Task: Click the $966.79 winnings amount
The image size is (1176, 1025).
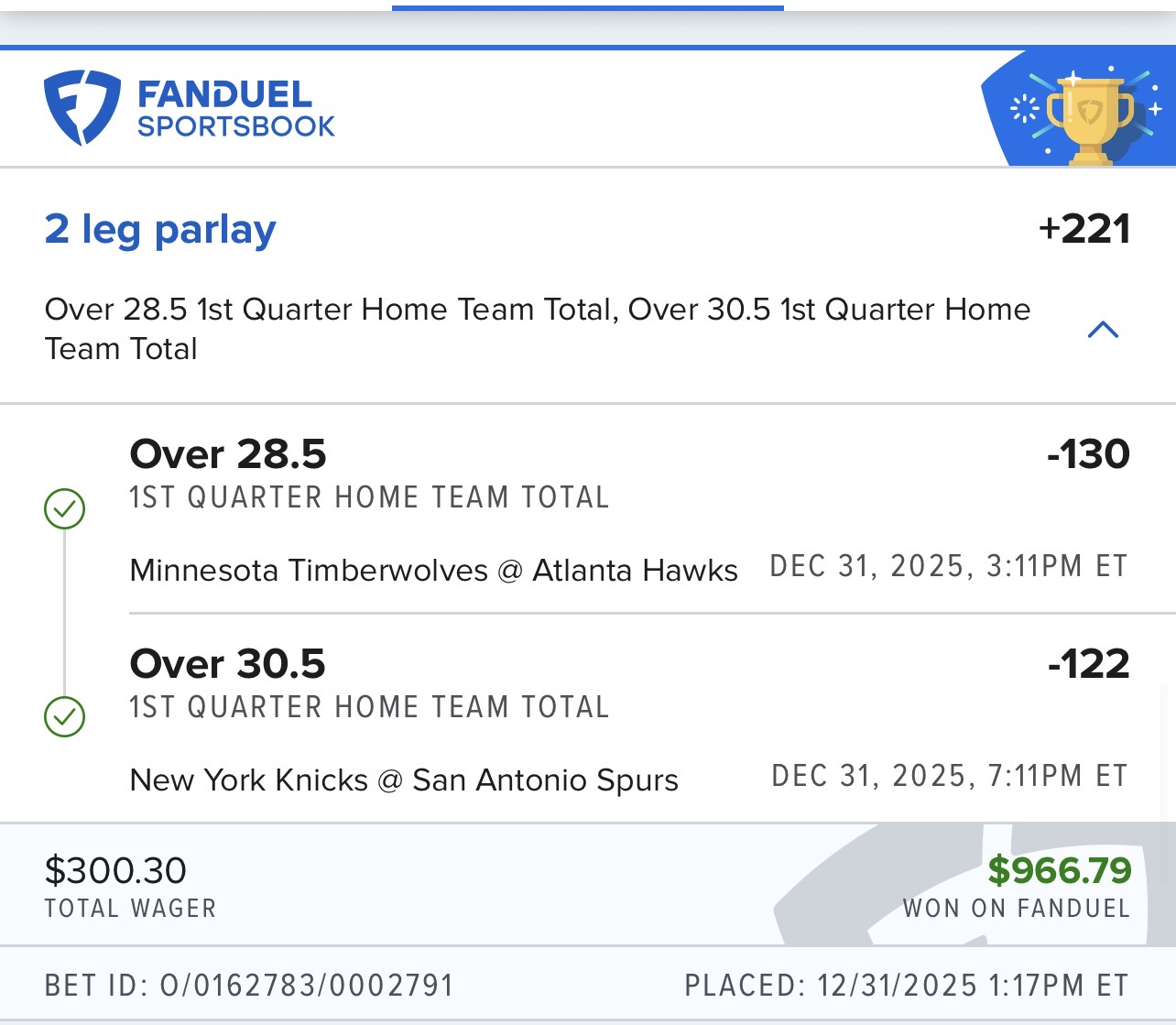Action: [x=1059, y=870]
